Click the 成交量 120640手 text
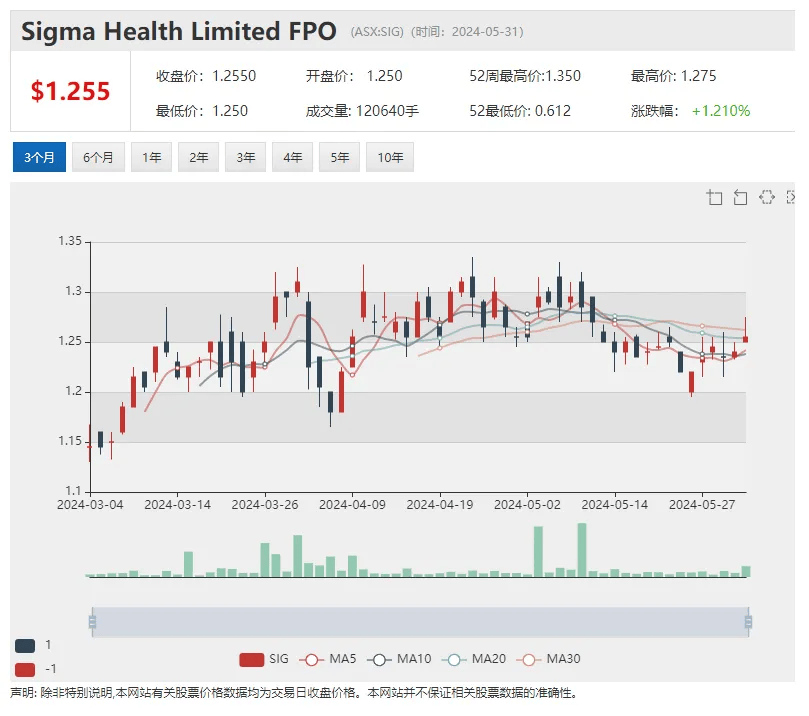The image size is (809, 716). (362, 111)
